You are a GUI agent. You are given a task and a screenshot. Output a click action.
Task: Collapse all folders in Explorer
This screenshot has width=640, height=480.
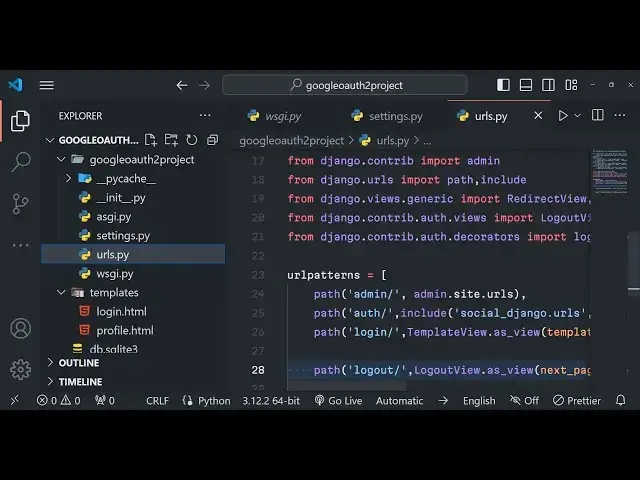coord(212,140)
